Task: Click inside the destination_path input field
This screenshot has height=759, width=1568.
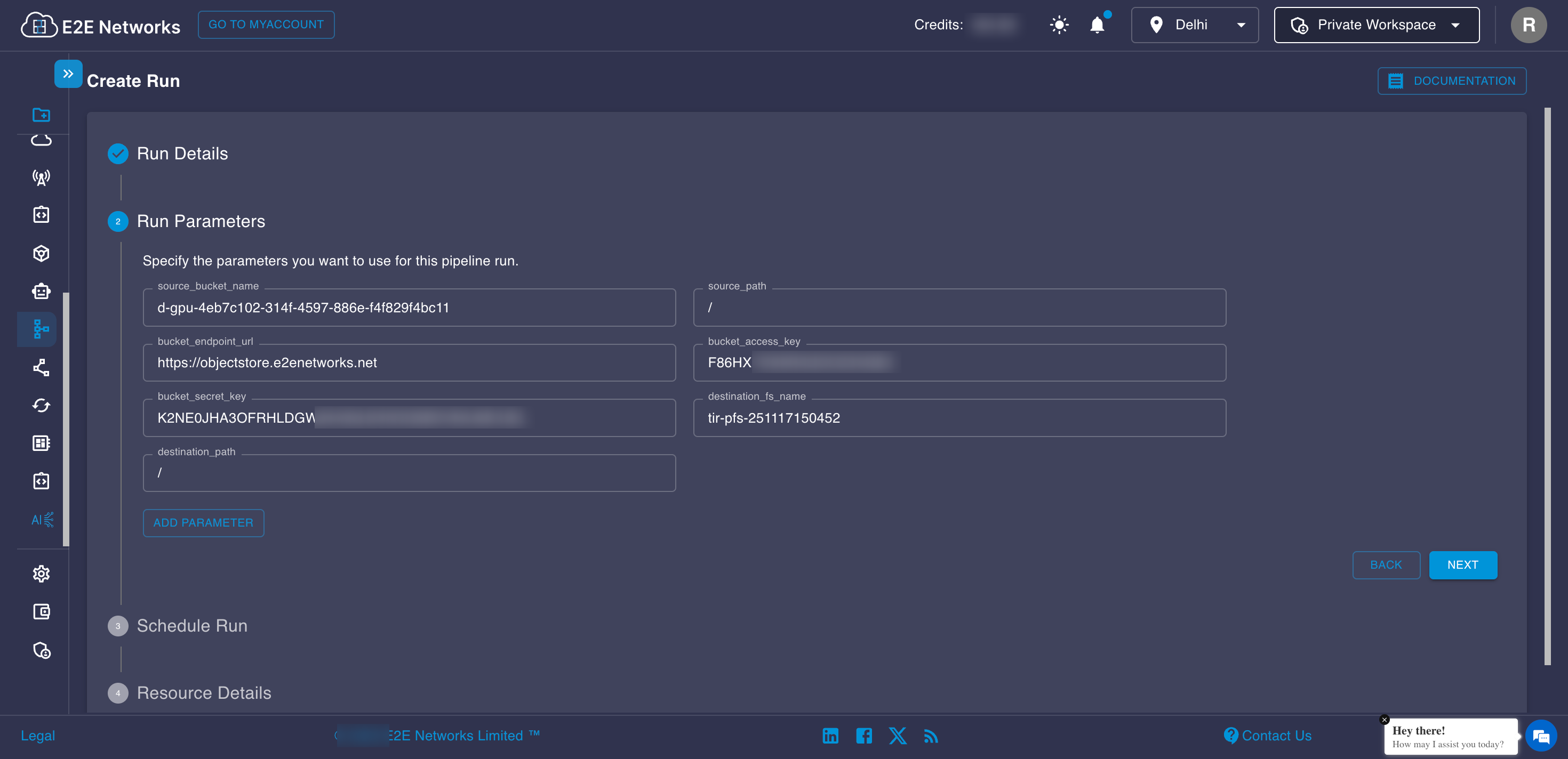Action: click(409, 473)
